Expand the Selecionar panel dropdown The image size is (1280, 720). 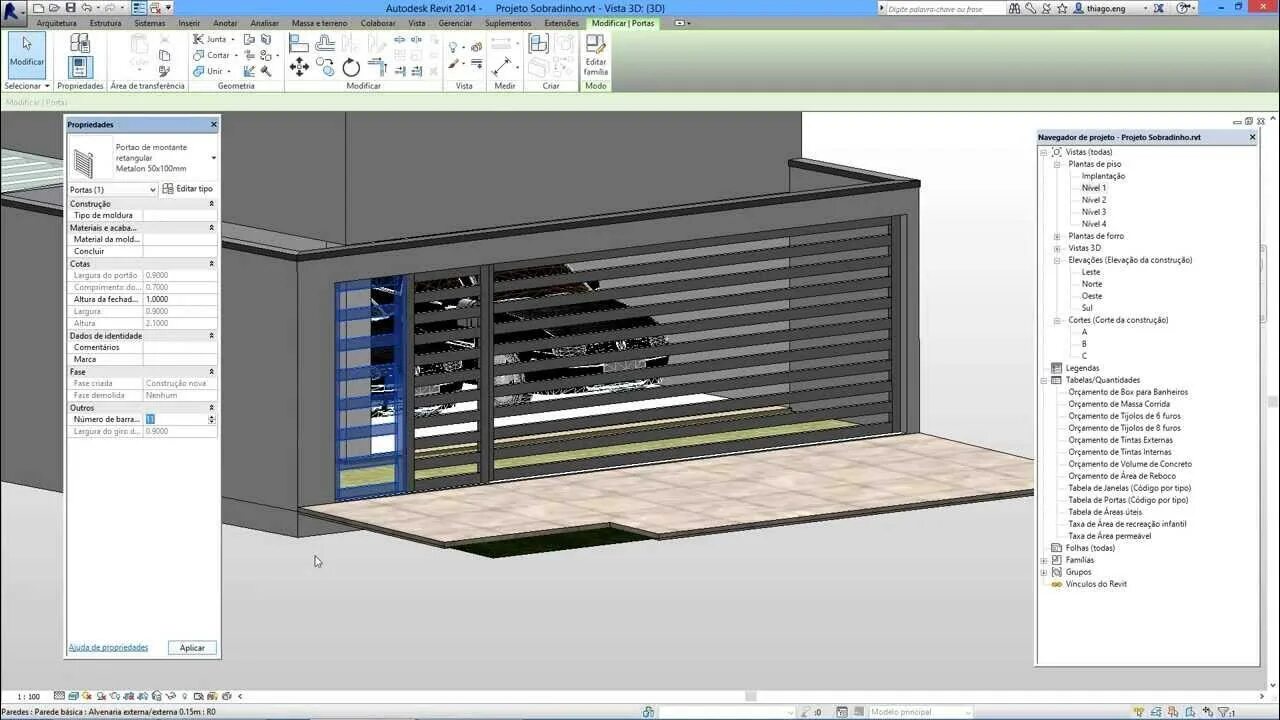click(27, 86)
